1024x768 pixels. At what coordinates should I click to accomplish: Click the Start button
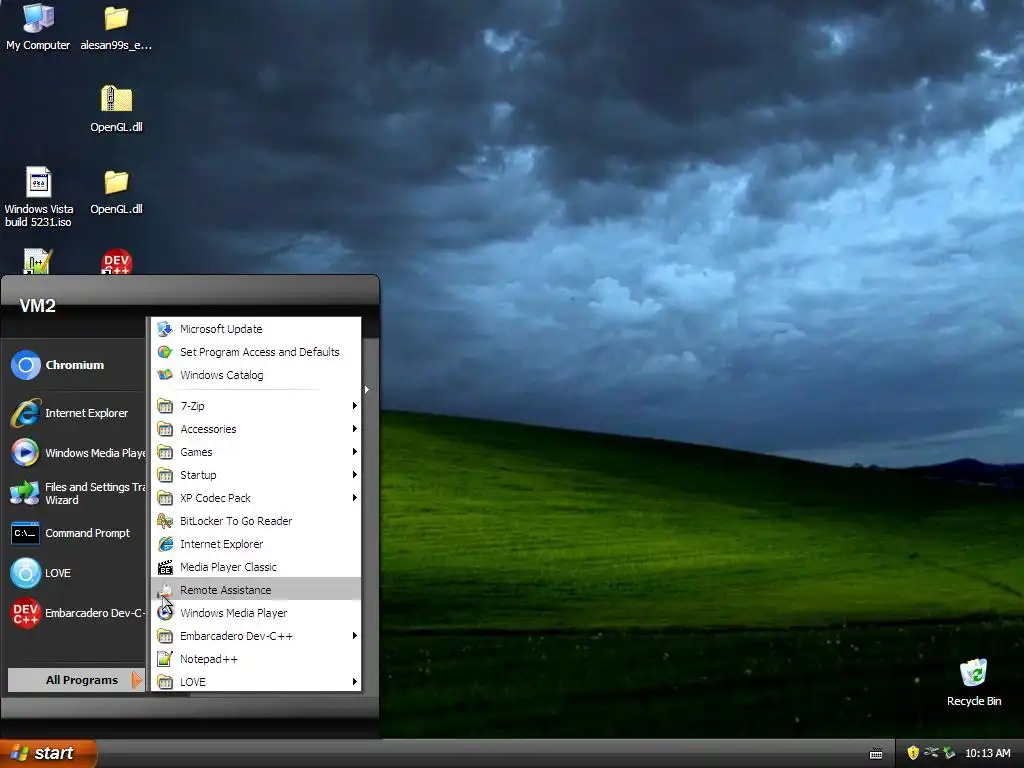(48, 753)
